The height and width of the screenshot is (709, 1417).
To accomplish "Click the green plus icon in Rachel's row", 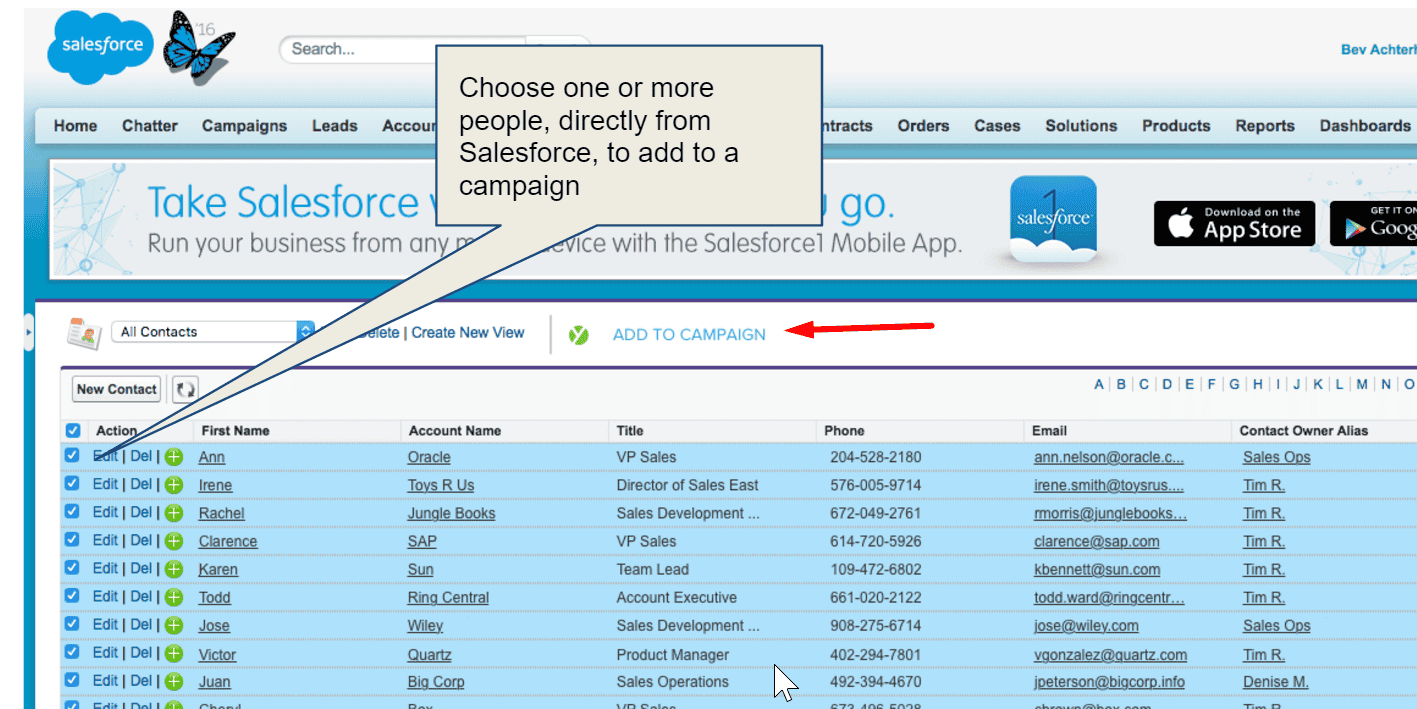I will coord(174,513).
